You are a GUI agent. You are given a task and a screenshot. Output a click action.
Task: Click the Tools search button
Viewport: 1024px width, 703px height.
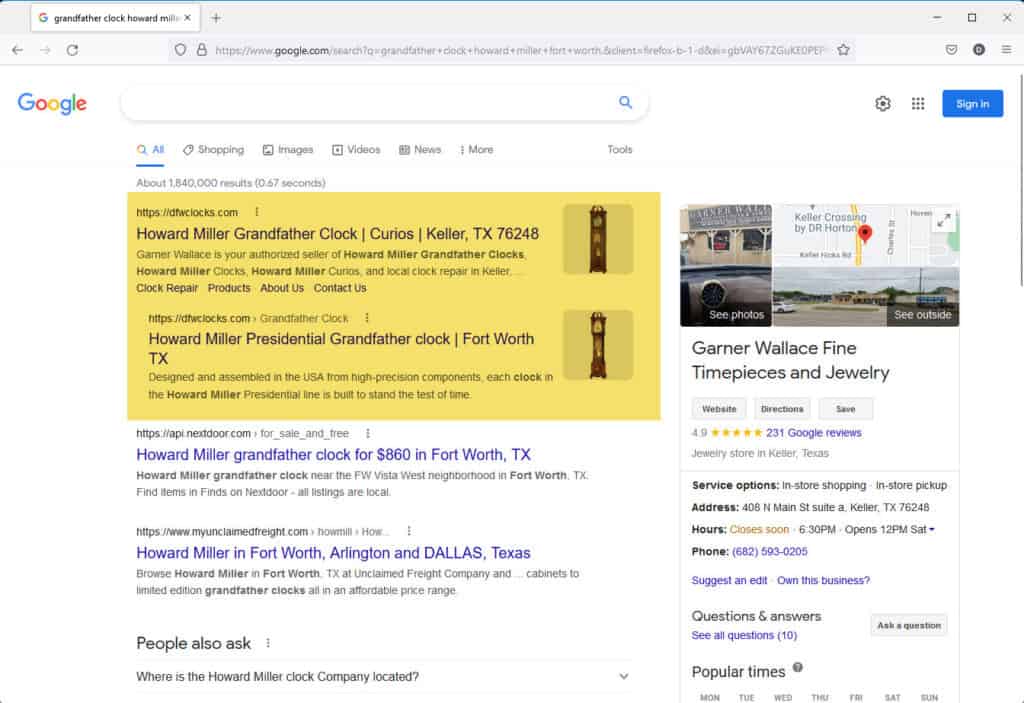(620, 150)
